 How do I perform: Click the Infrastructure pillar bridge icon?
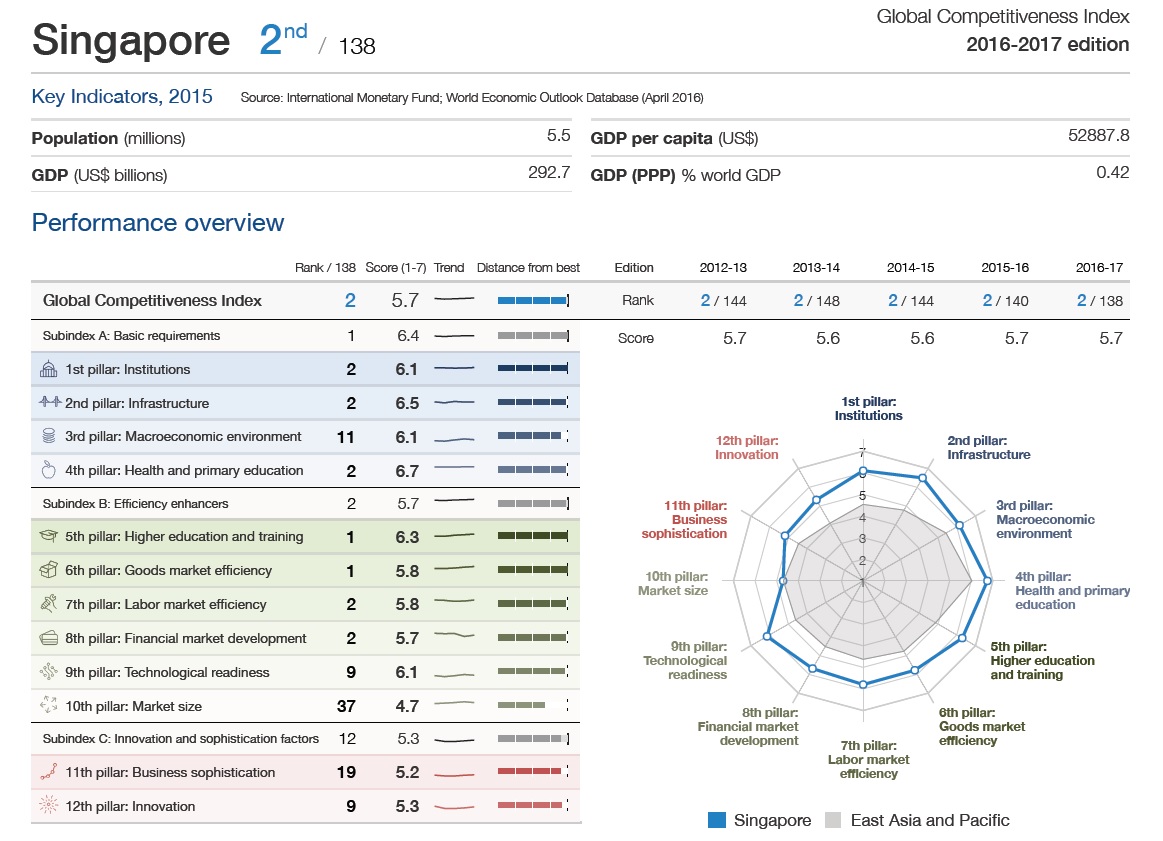point(50,402)
